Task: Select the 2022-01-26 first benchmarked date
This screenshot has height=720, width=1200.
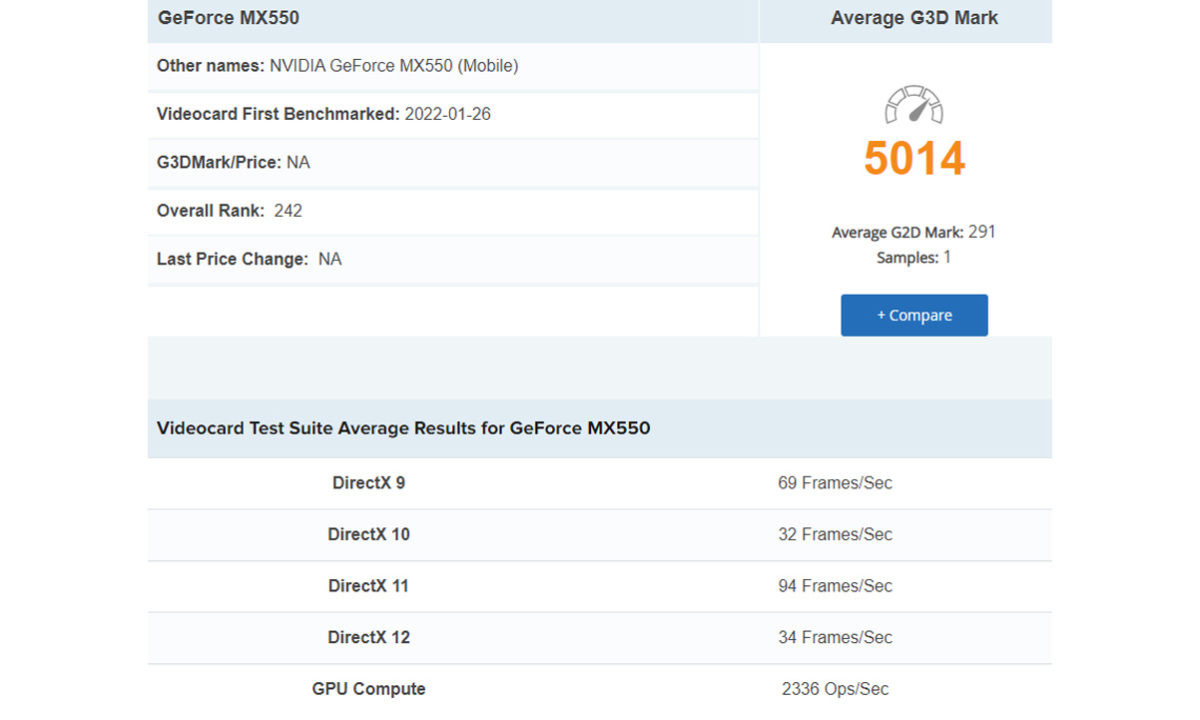Action: tap(447, 114)
